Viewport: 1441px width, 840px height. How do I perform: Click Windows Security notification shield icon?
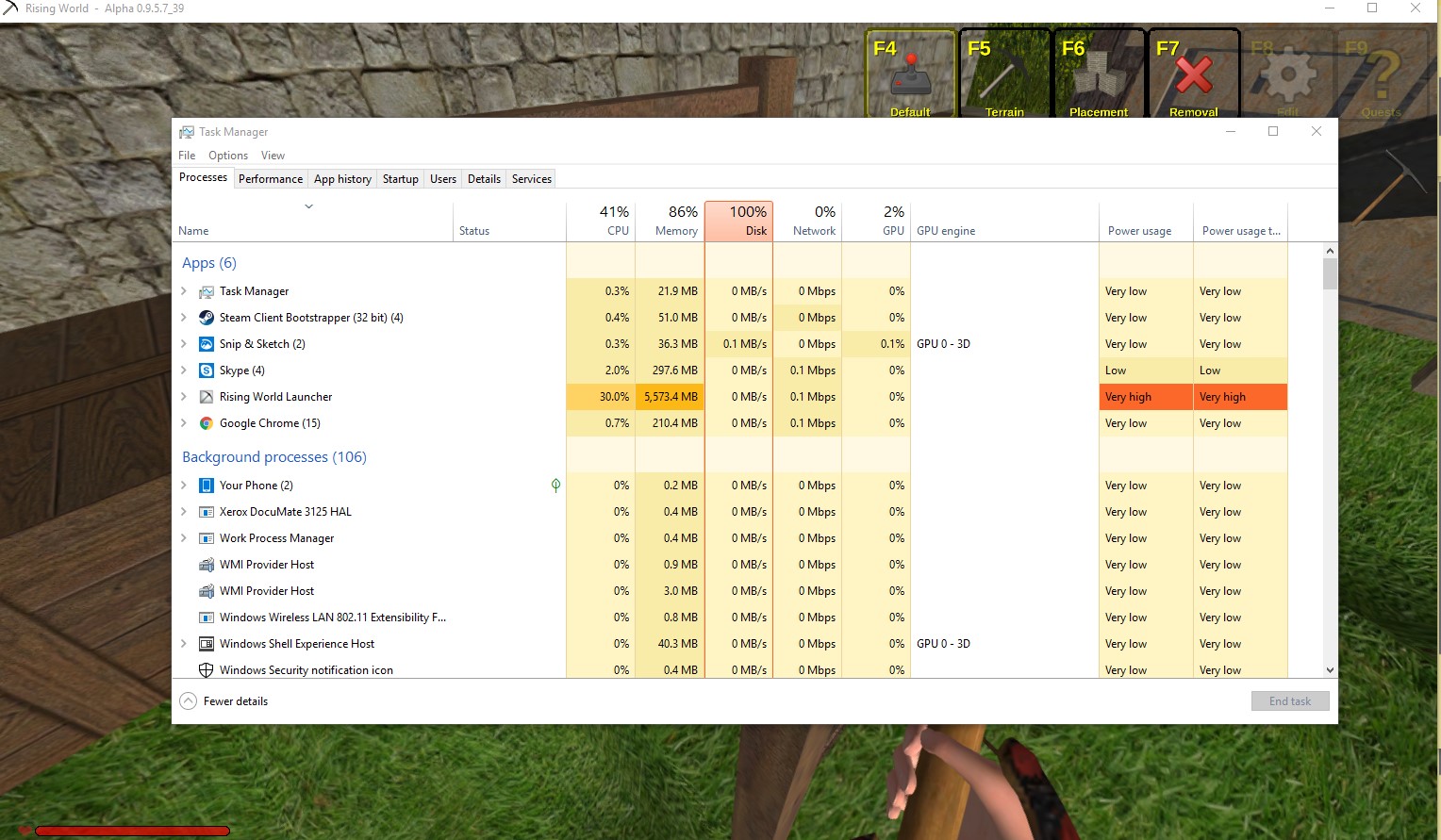click(207, 670)
